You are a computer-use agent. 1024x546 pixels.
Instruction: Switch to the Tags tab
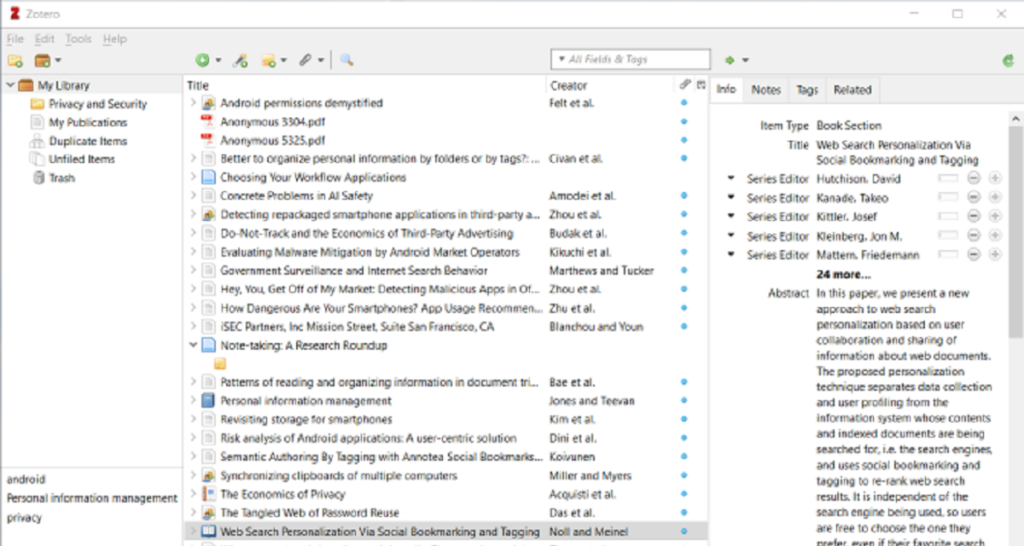click(x=806, y=90)
